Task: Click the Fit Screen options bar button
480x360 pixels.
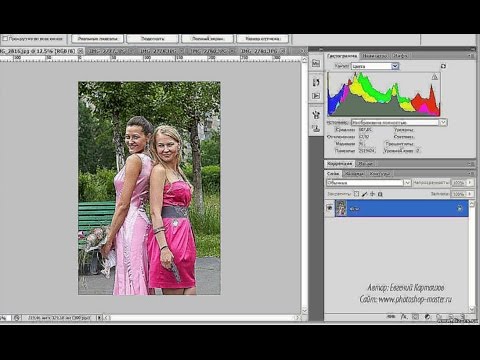Action: tap(152, 39)
